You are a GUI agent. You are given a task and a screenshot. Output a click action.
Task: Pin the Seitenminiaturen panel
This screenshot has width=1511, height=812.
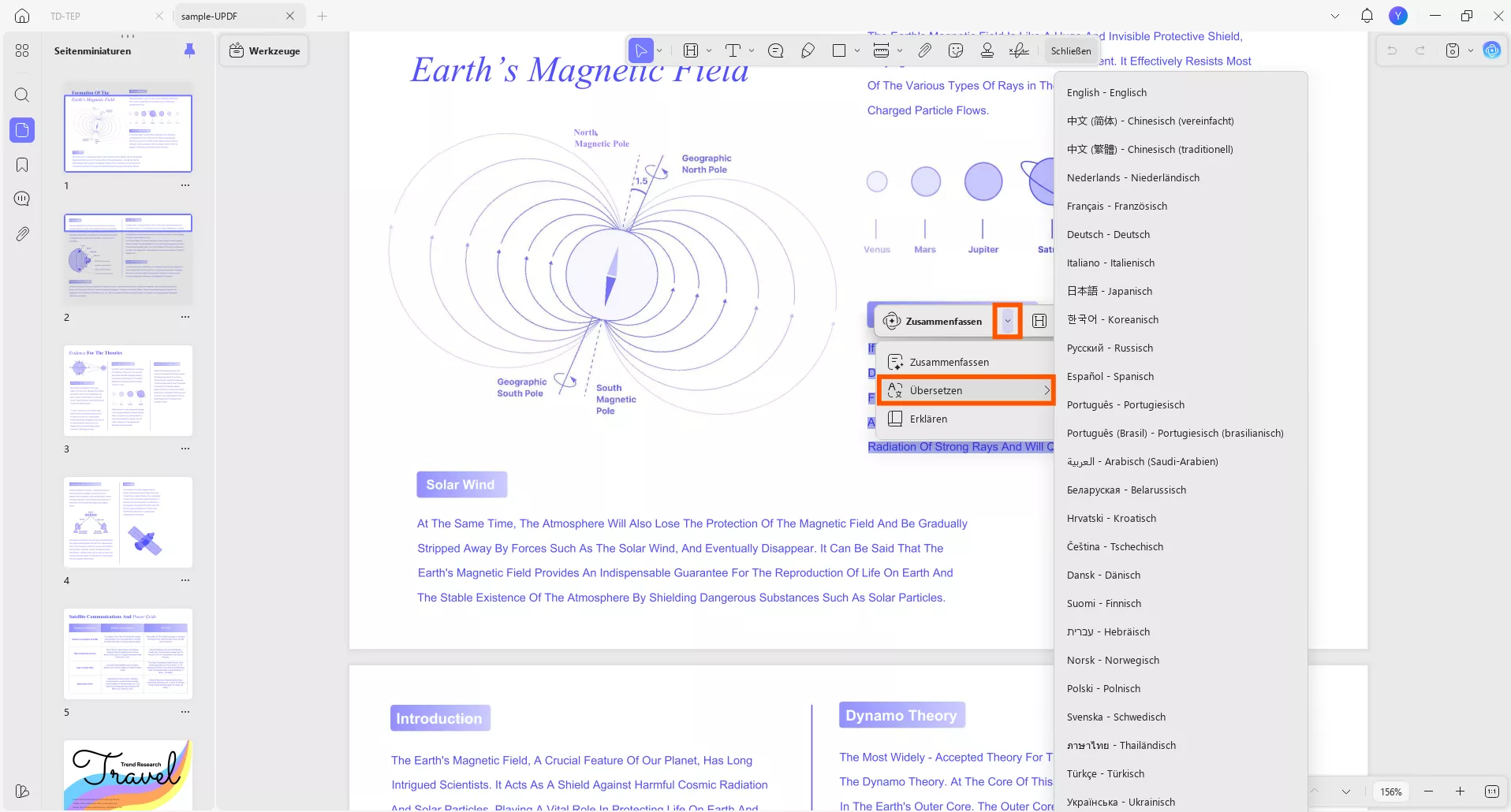coord(189,50)
